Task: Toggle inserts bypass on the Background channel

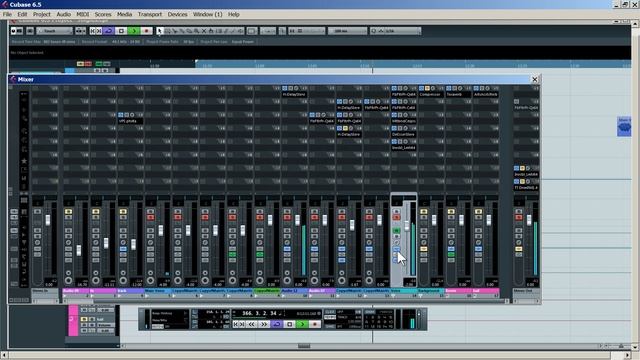Action: [424, 249]
